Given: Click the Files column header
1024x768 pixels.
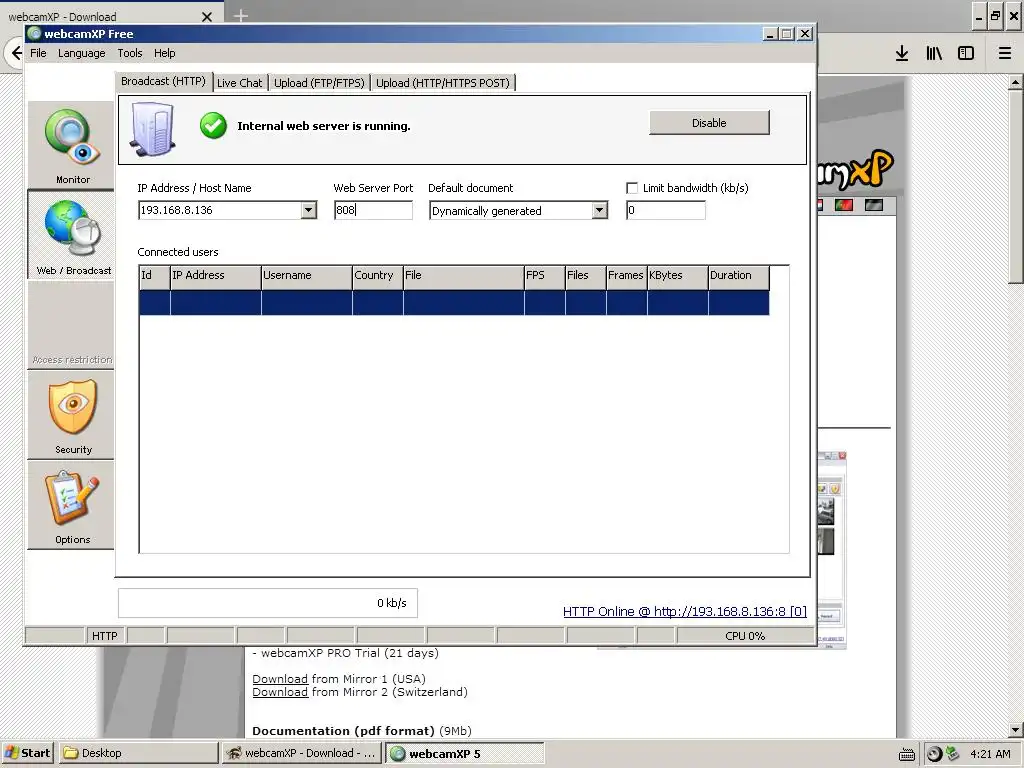Looking at the screenshot, I should (586, 277).
